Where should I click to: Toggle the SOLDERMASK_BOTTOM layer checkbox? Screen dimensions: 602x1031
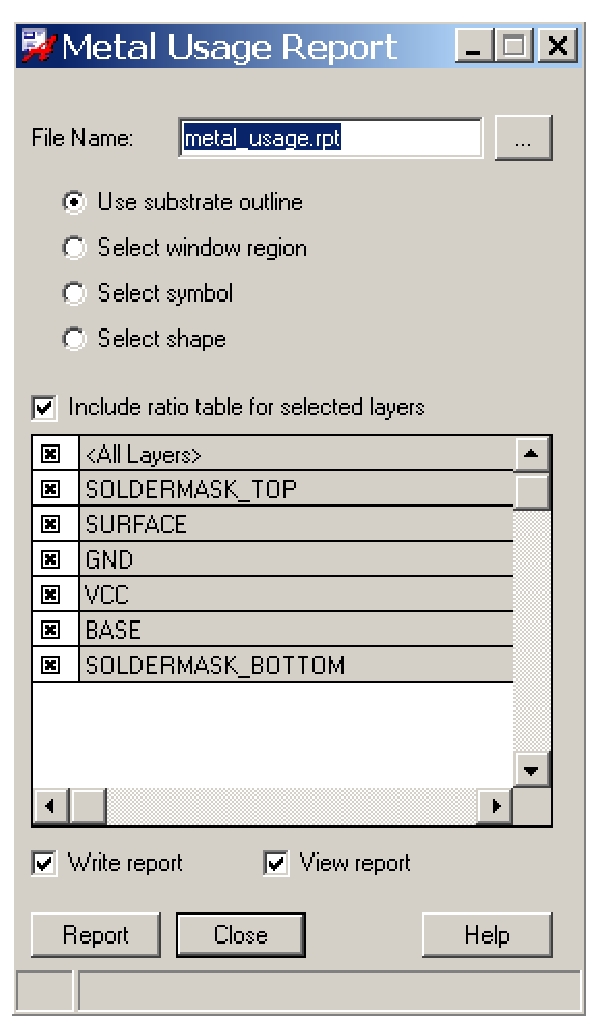pyautogui.click(x=50, y=665)
